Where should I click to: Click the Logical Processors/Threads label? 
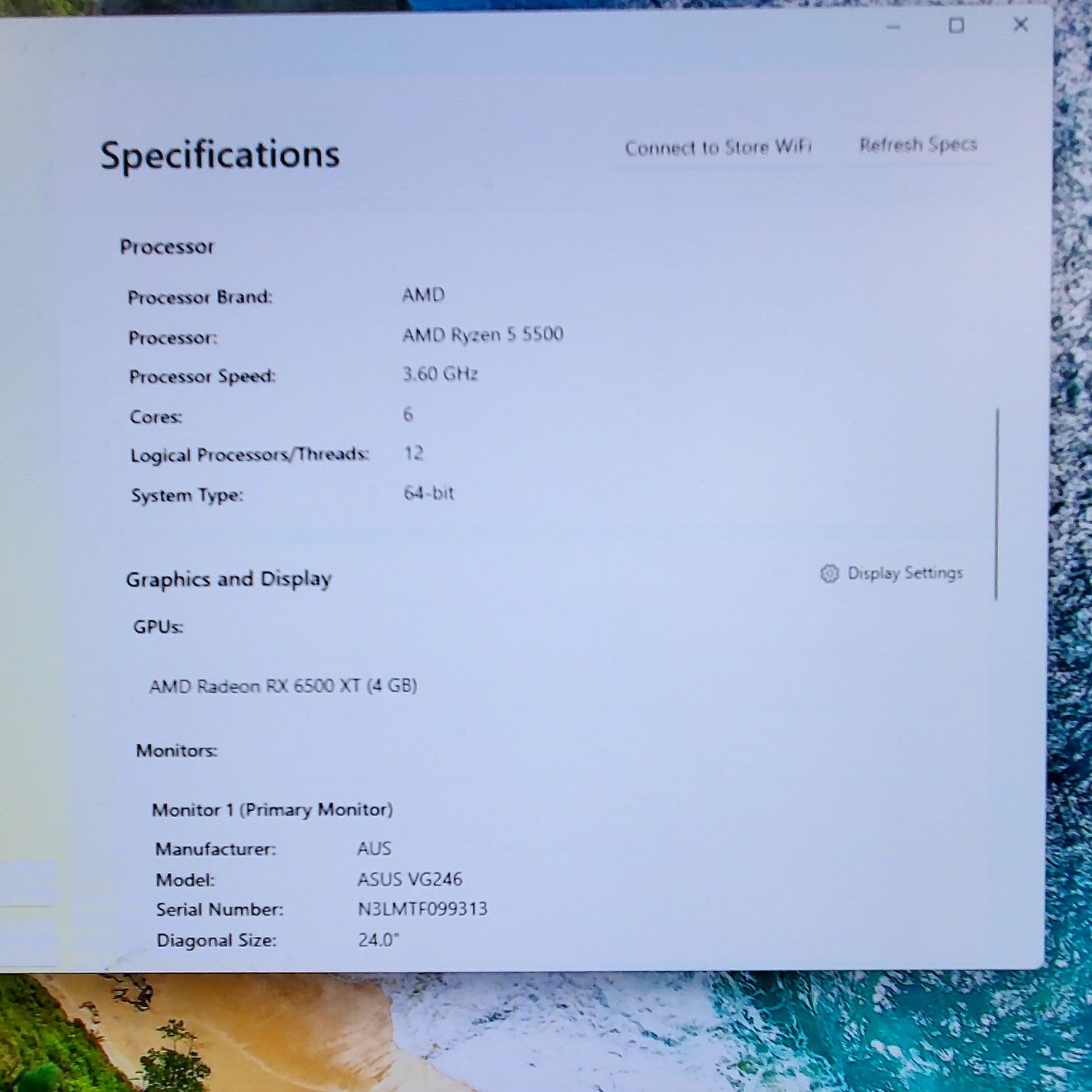pyautogui.click(x=250, y=455)
